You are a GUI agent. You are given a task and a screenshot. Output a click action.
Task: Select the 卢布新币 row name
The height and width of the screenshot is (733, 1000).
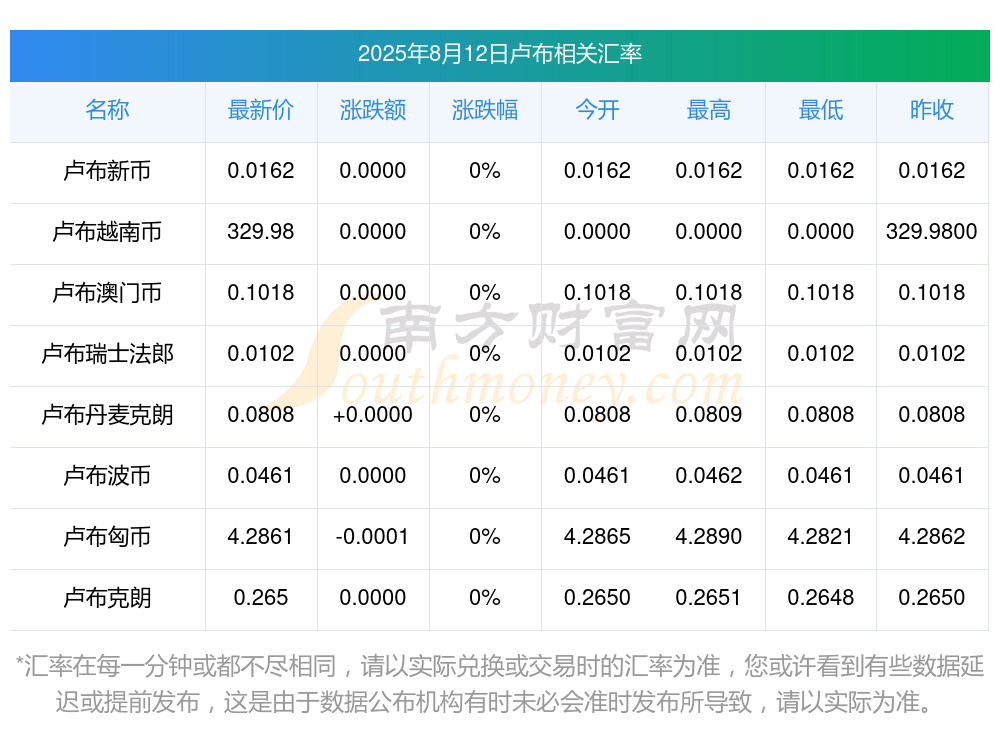pos(107,171)
